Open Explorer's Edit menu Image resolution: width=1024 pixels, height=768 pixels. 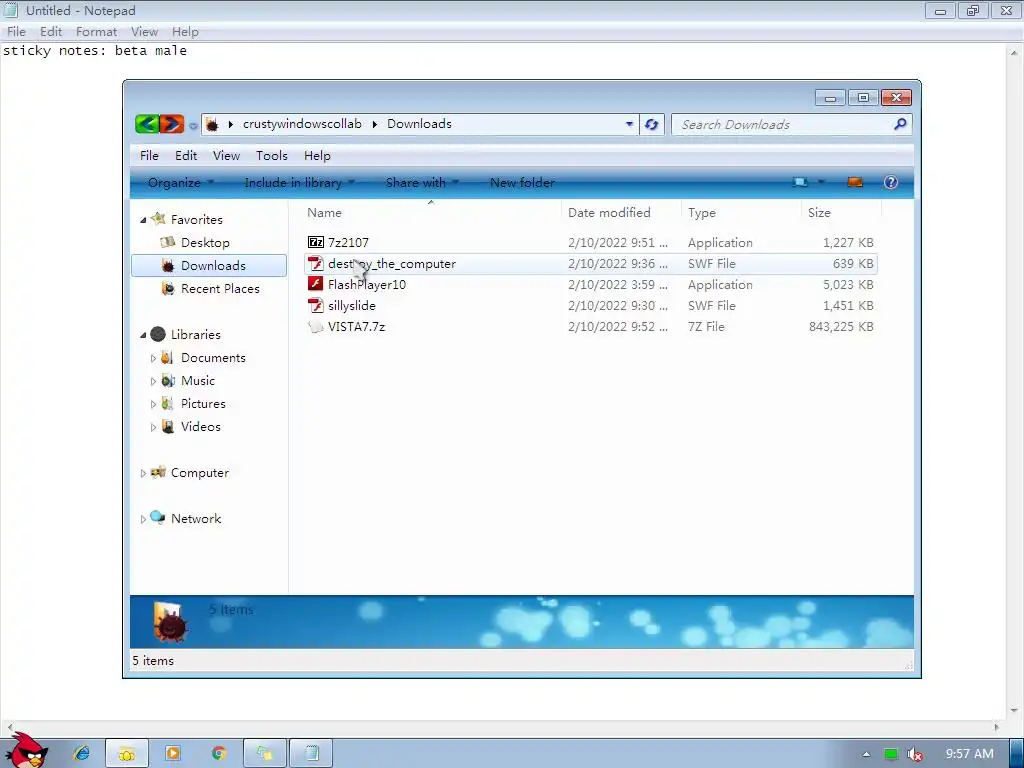click(185, 155)
